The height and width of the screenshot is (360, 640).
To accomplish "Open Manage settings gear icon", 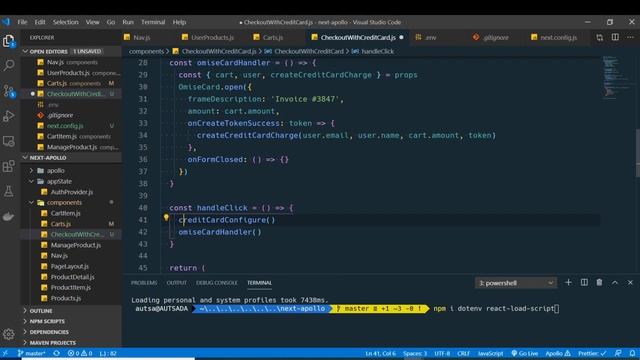I will point(9,334).
